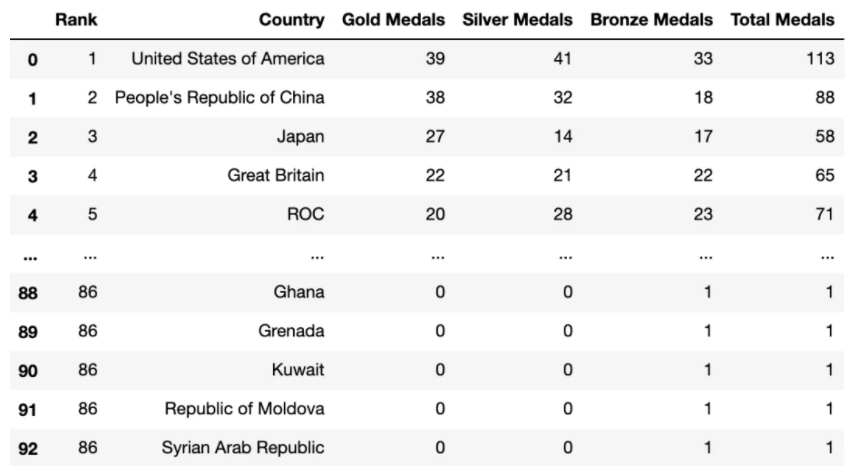Image resolution: width=850 pixels, height=466 pixels.
Task: Select the Silver Medals column header
Action: coord(517,20)
